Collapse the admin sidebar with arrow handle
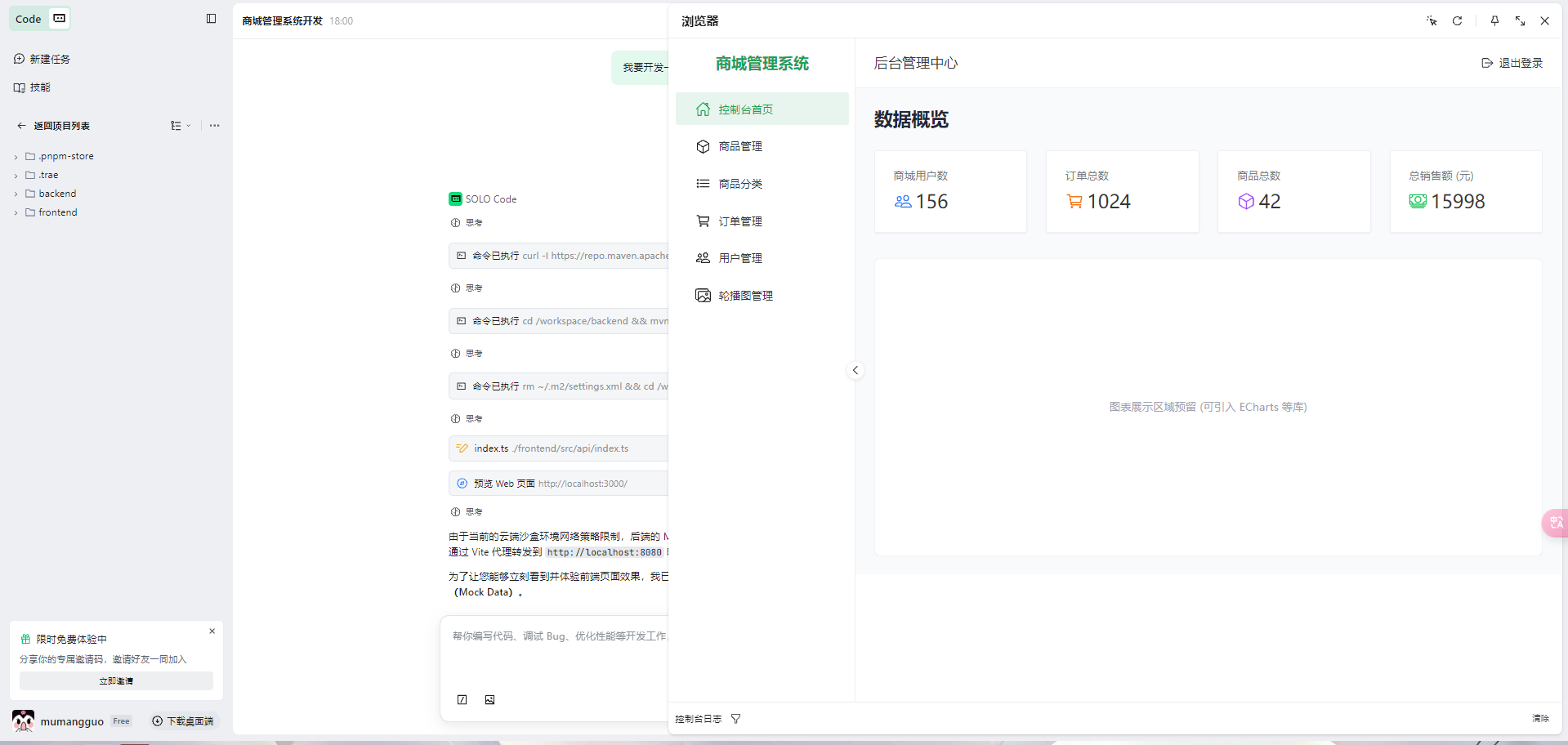The height and width of the screenshot is (745, 1568). (x=855, y=371)
